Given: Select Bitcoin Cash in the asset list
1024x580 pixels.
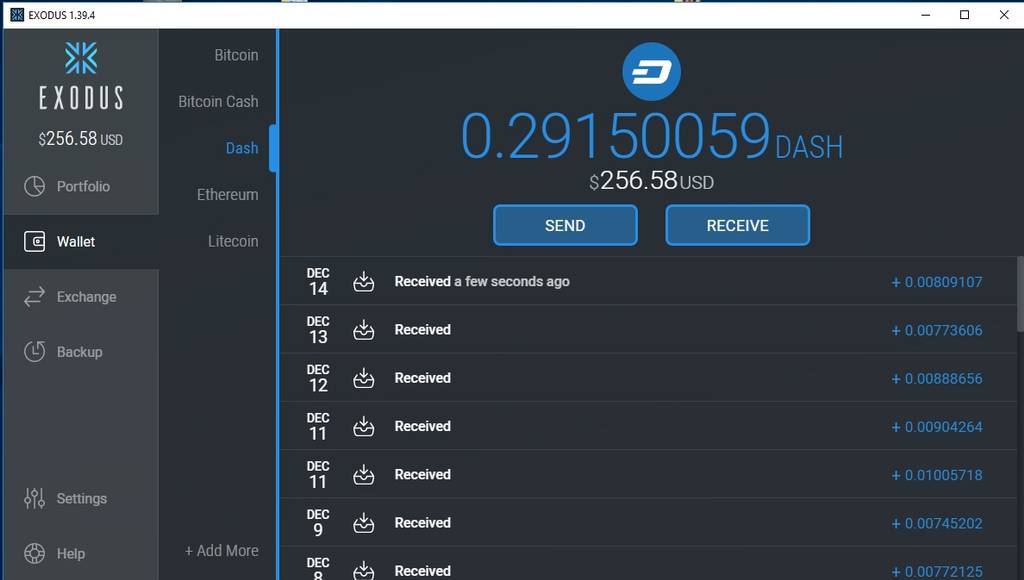Looking at the screenshot, I should [218, 101].
